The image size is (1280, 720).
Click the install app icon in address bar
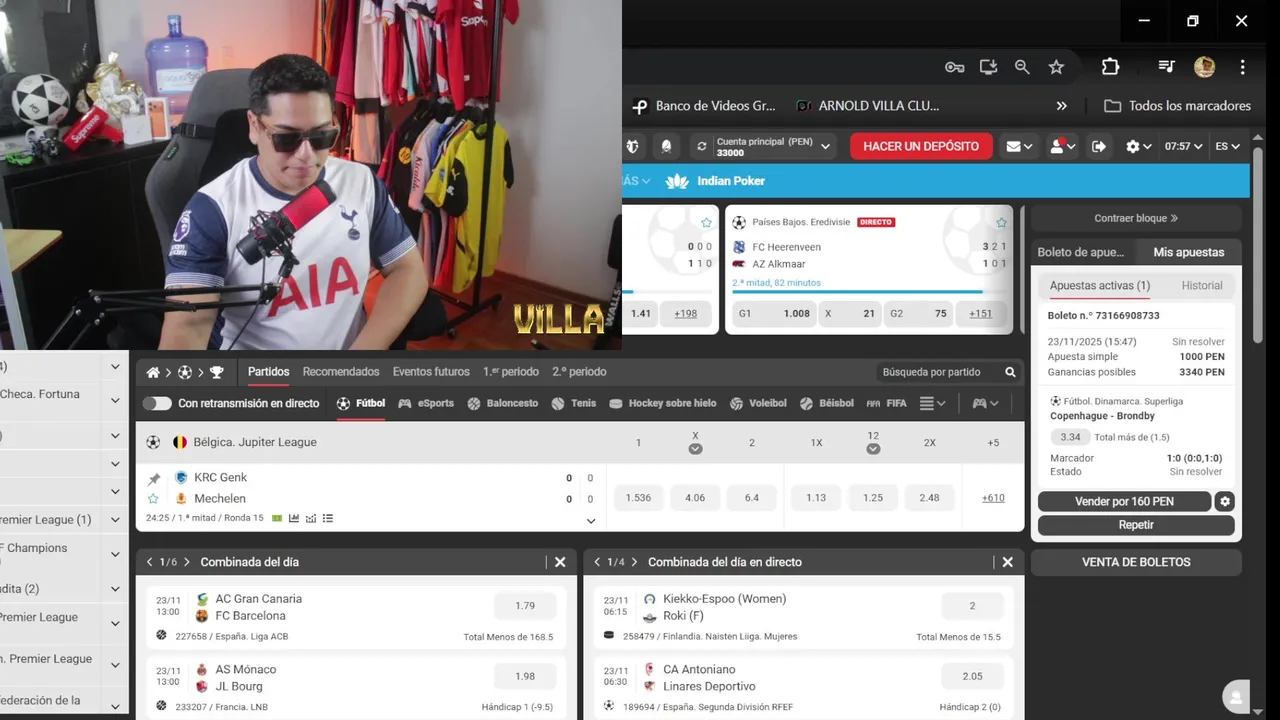point(988,67)
